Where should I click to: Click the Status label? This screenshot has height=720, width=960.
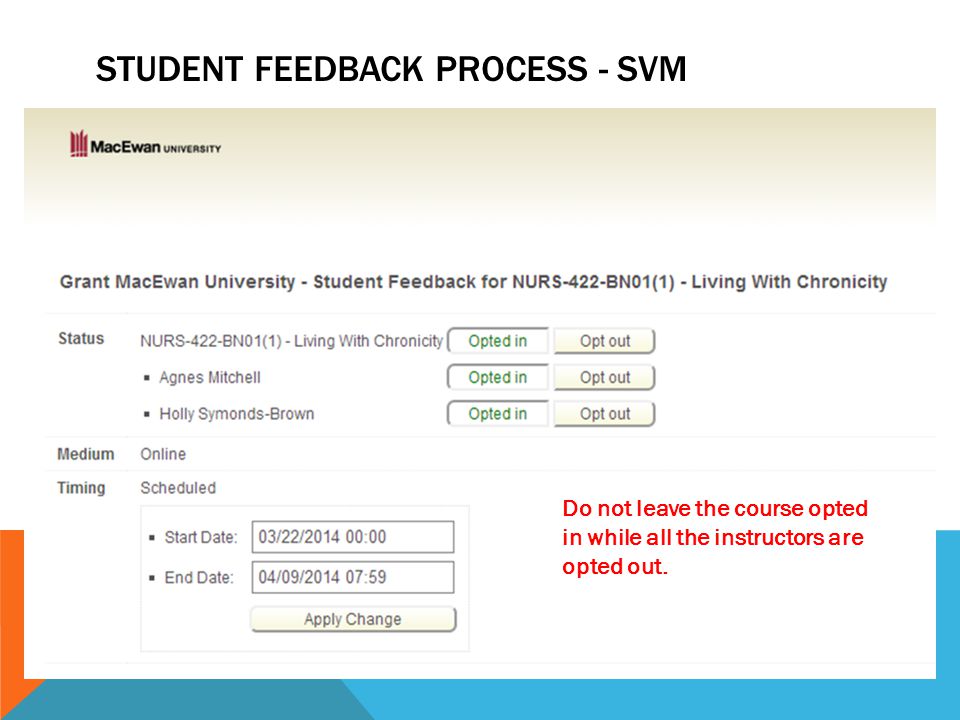pos(81,339)
